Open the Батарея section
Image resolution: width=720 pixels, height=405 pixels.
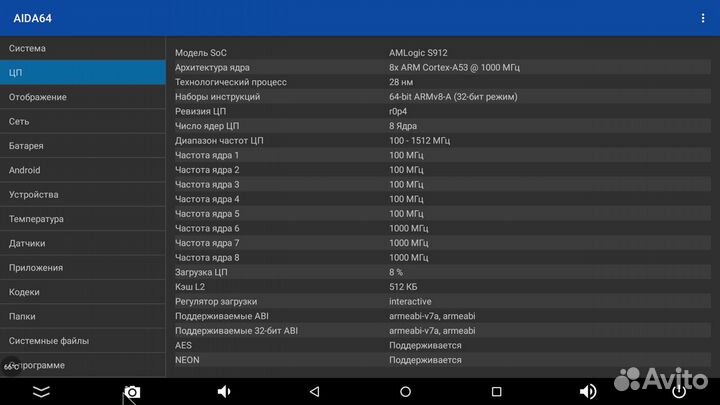pos(83,146)
